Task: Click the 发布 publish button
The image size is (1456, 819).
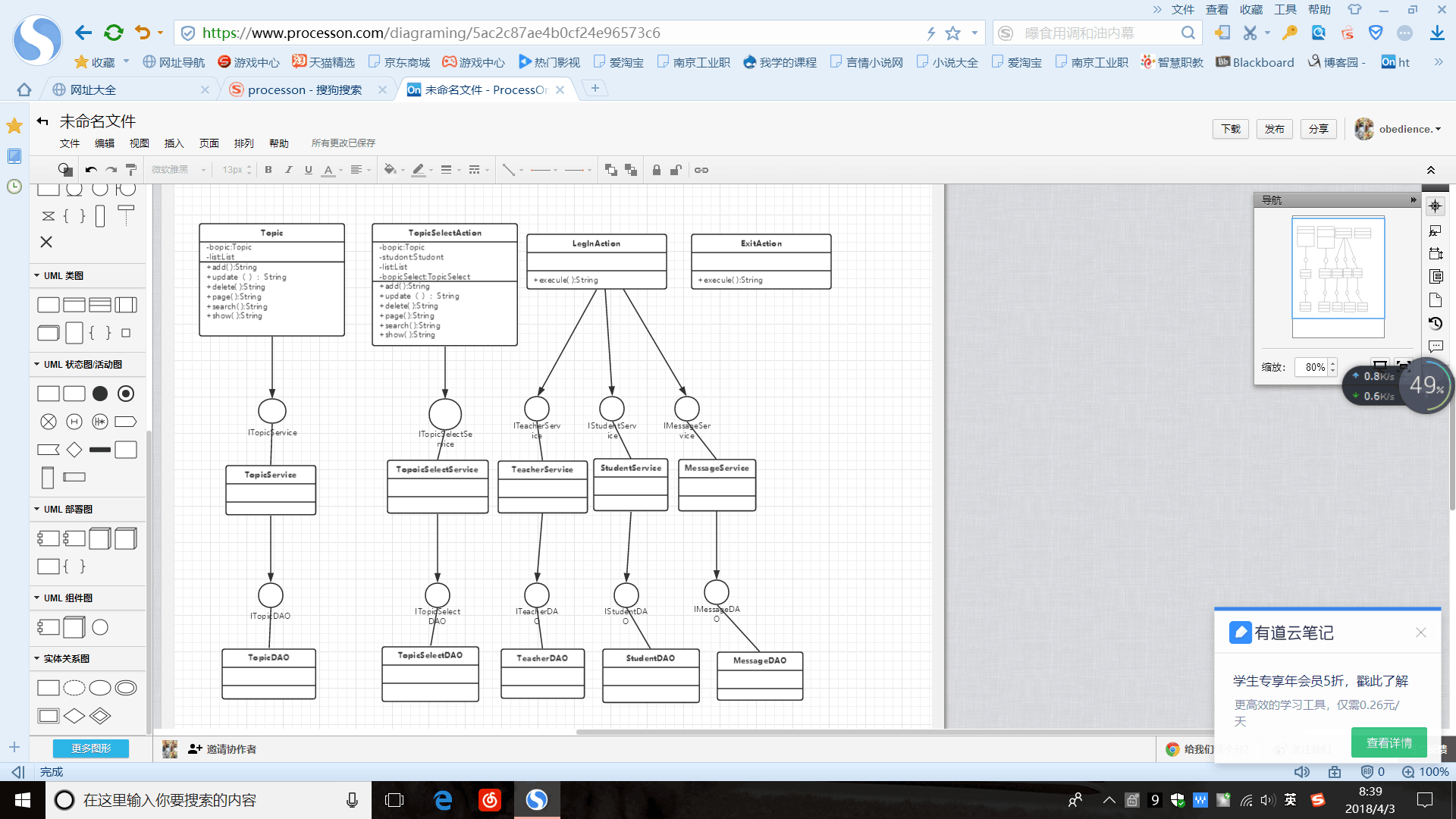Action: point(1275,129)
